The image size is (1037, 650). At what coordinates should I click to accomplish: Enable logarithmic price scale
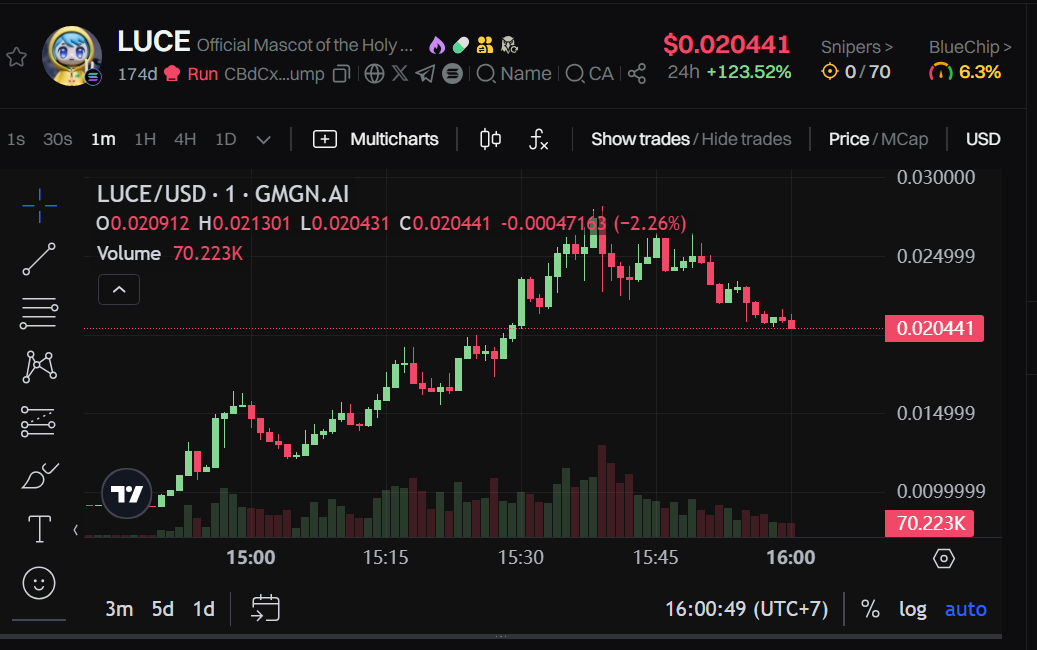click(x=912, y=608)
